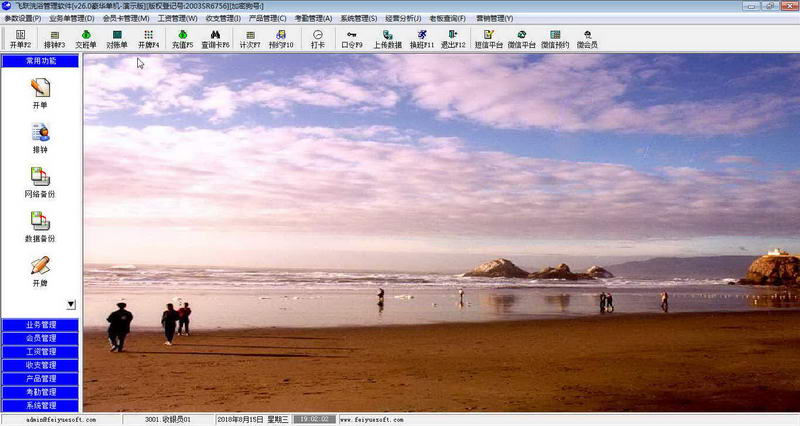Open the 营销管理(Y) menu
Screen dimensions: 800x426
coord(494,18)
